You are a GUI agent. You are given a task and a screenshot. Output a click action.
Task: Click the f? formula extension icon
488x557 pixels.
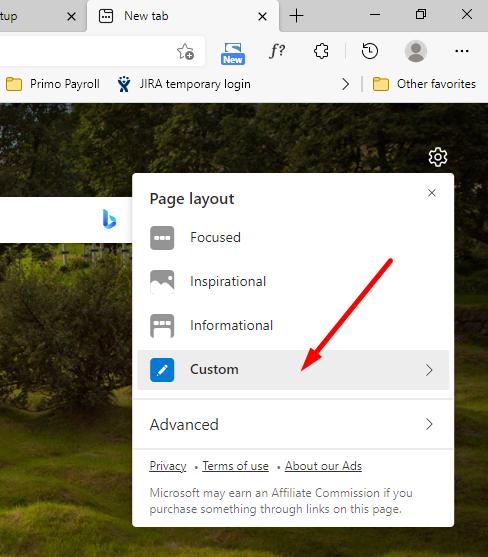click(277, 51)
